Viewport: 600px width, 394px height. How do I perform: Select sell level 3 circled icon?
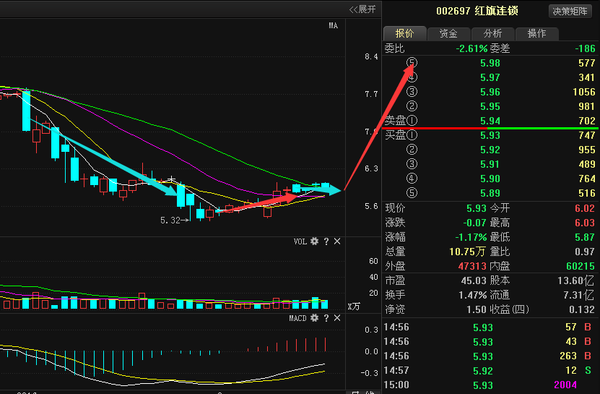412,92
